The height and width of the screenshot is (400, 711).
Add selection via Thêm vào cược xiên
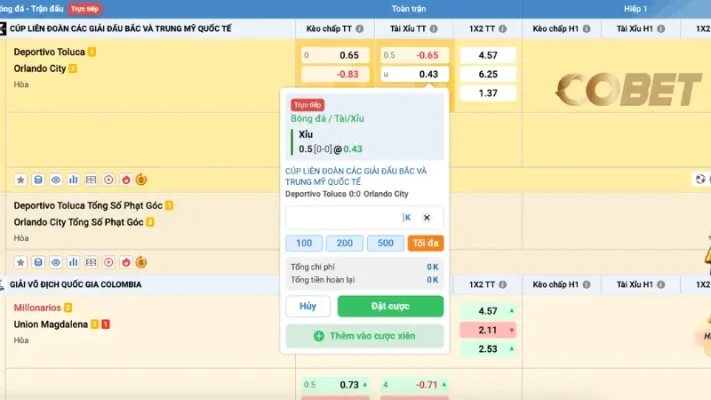[x=365, y=336]
